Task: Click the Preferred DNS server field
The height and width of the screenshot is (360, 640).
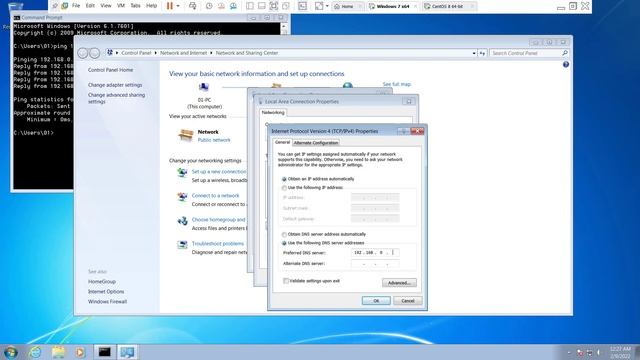Action: point(375,253)
